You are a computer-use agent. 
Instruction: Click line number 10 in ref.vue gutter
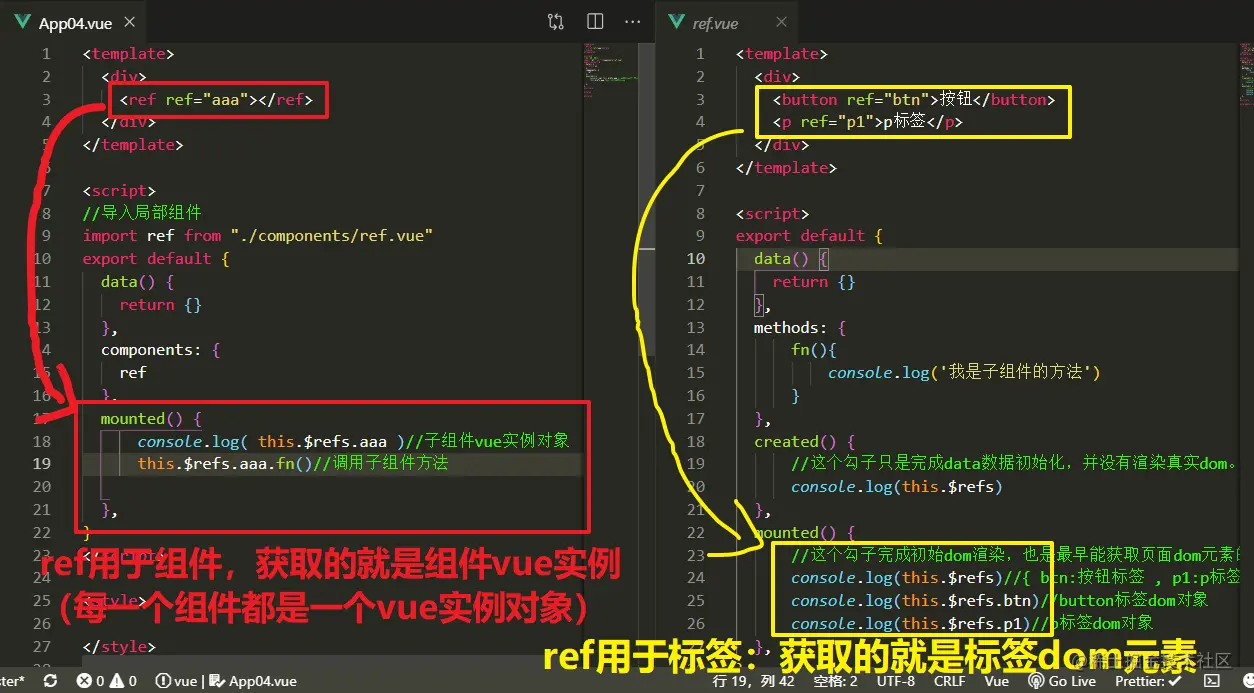pos(696,258)
